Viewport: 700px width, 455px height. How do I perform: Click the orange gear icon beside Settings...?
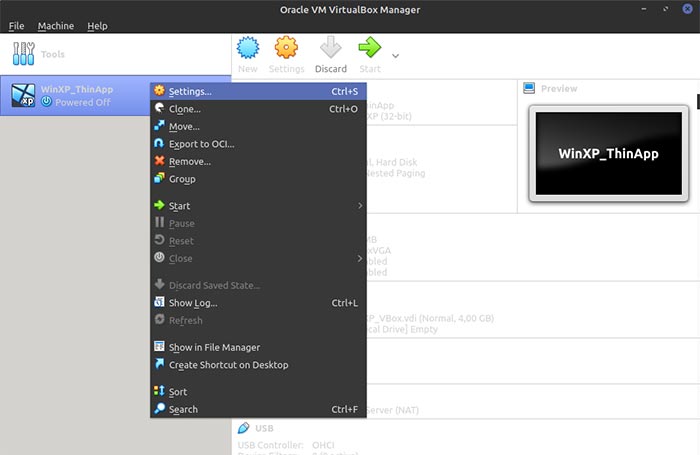159,91
